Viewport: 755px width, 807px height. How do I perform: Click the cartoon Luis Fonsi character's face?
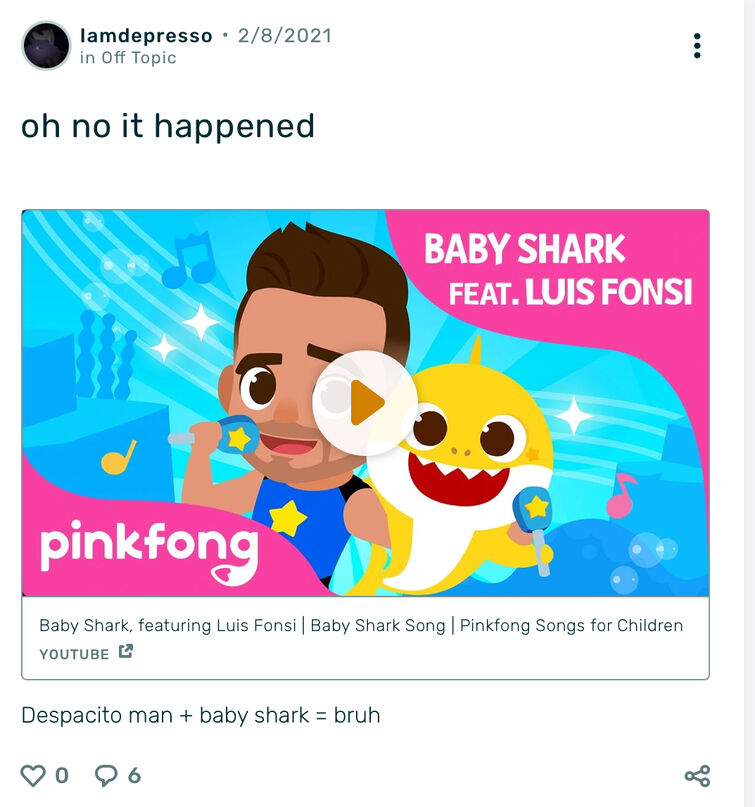click(290, 390)
